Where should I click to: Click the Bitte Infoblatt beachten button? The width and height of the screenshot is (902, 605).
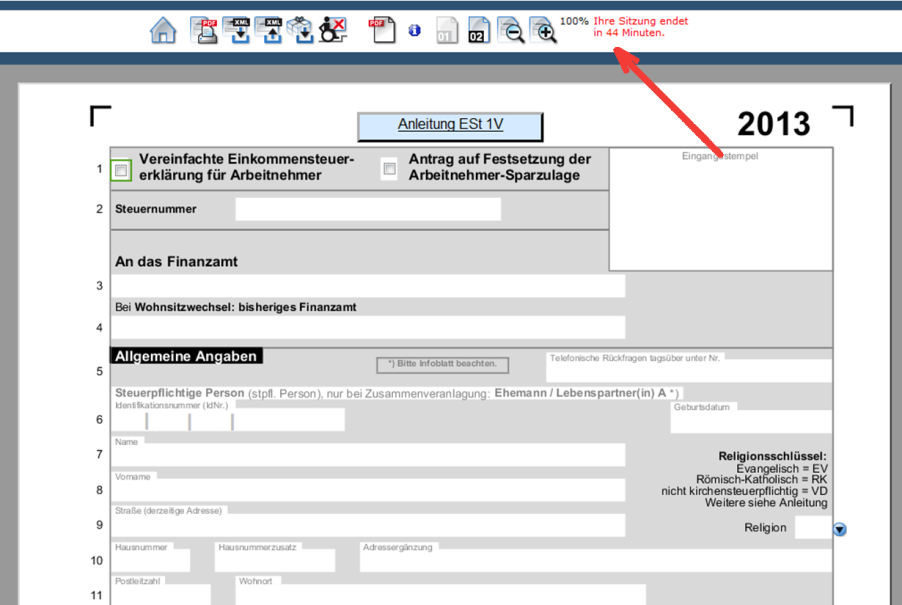(x=442, y=365)
